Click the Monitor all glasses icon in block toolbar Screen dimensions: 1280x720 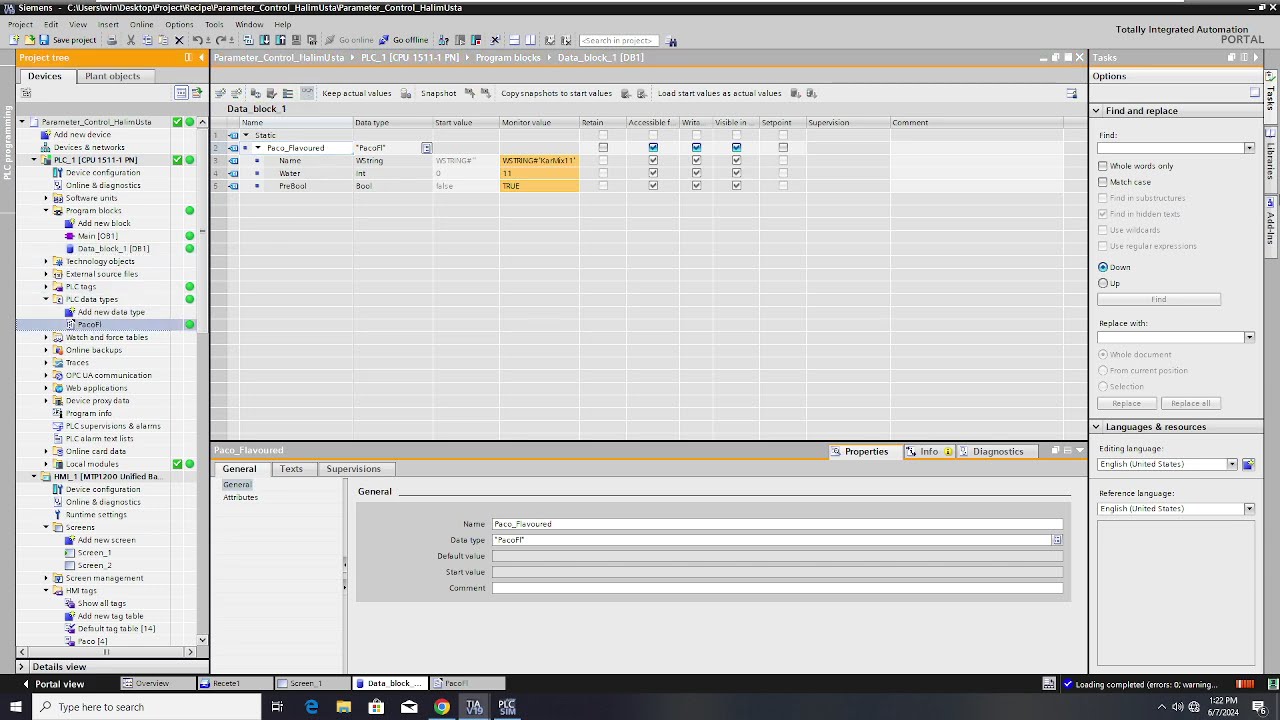tap(309, 93)
